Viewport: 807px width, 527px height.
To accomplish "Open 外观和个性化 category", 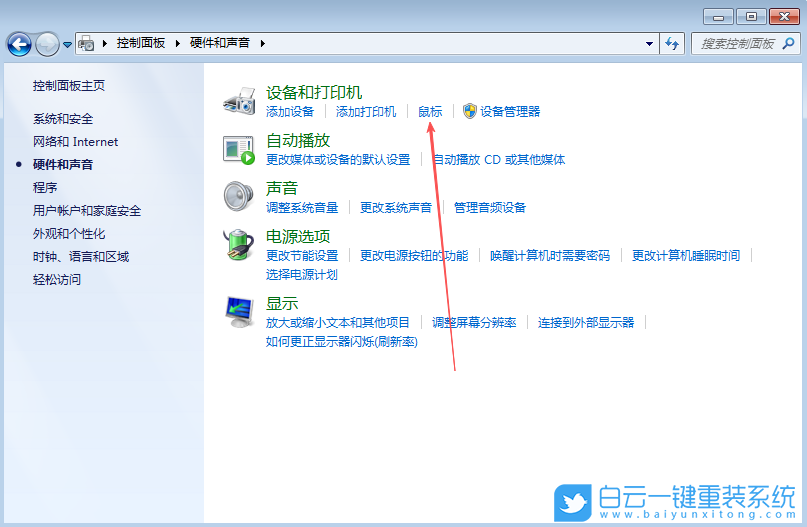I will click(69, 234).
